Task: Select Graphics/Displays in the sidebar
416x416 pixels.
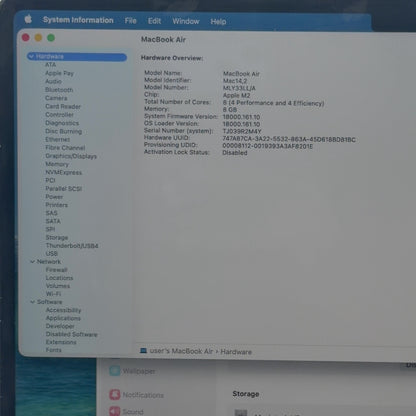Action: pyautogui.click(x=71, y=156)
